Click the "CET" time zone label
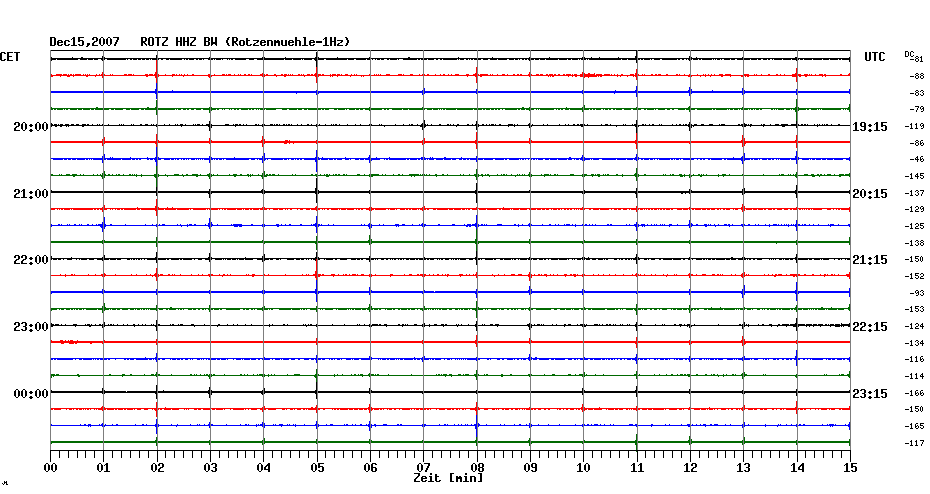Screen dimensions: 930x494 [10, 57]
